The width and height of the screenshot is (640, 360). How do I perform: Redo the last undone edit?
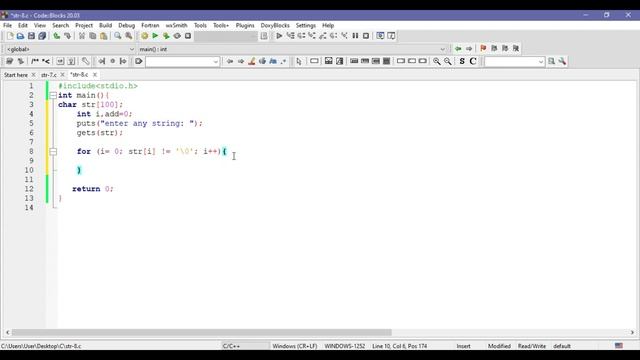coord(67,36)
